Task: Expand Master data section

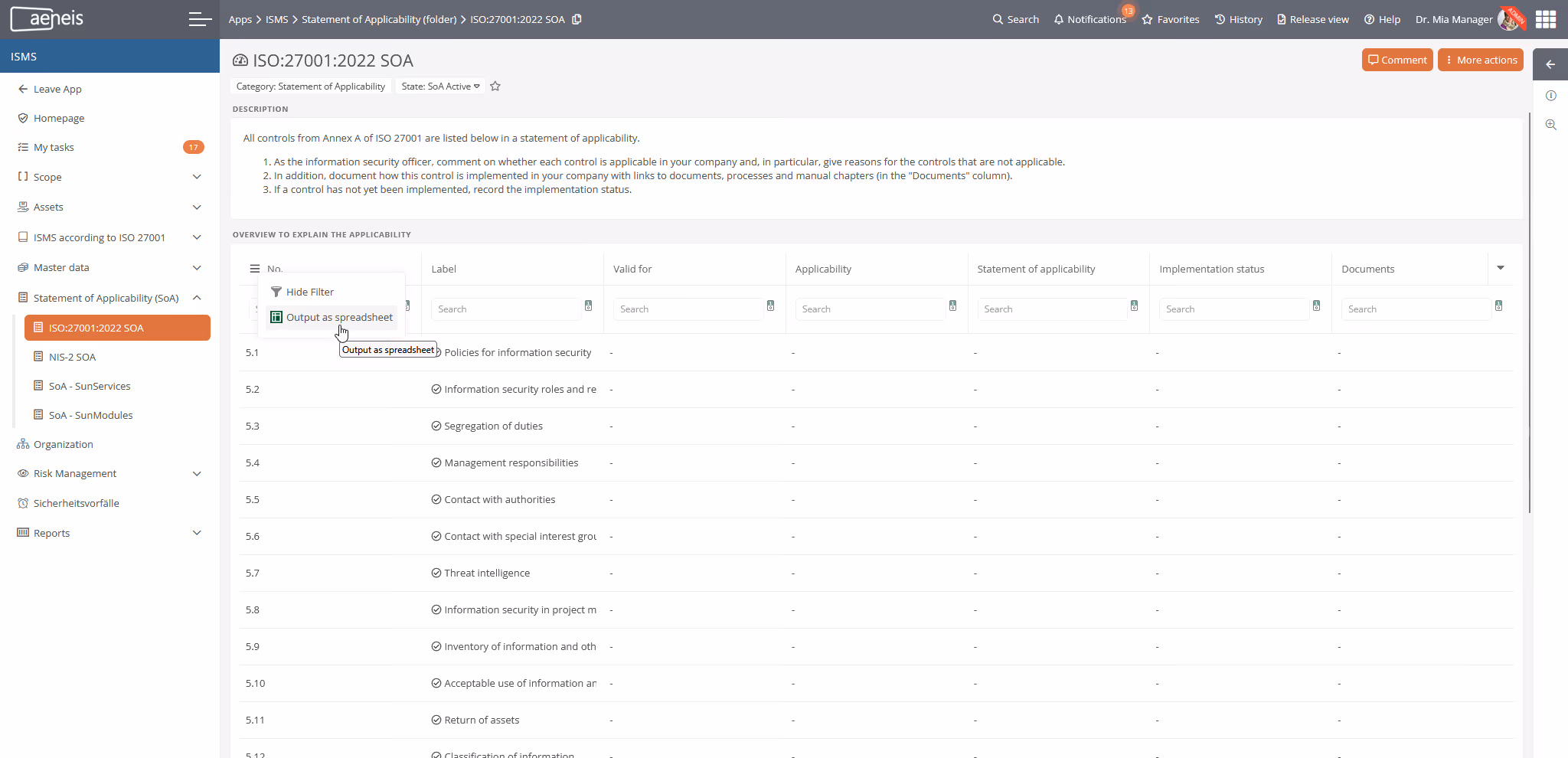Action: tap(197, 267)
